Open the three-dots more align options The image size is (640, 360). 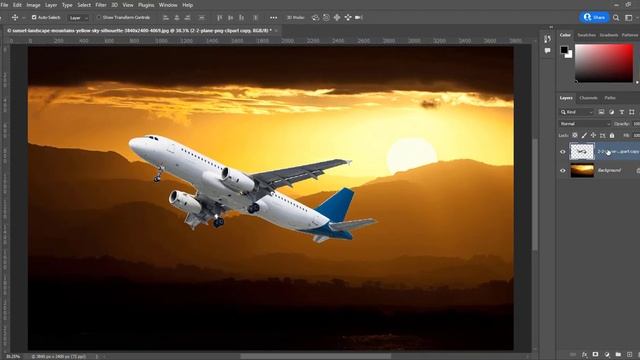pos(273,18)
